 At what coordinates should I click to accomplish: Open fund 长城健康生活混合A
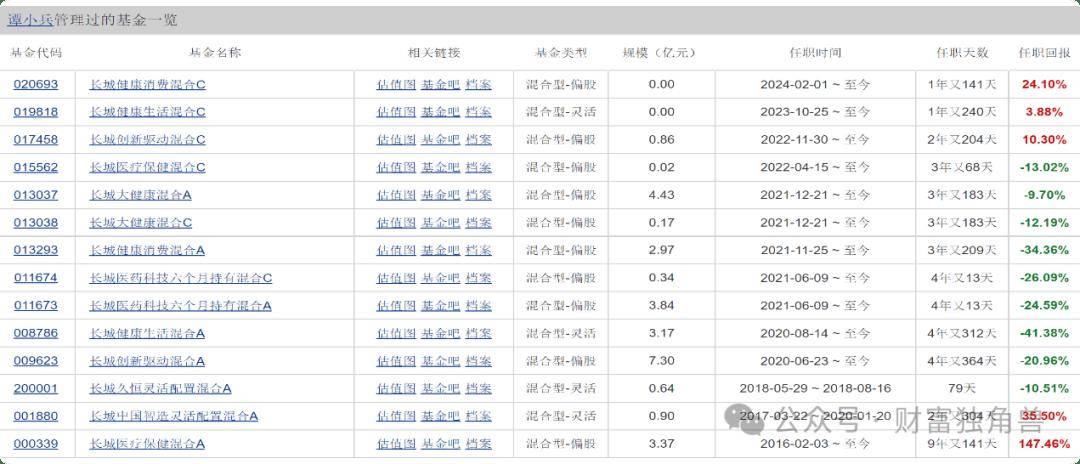[147, 333]
